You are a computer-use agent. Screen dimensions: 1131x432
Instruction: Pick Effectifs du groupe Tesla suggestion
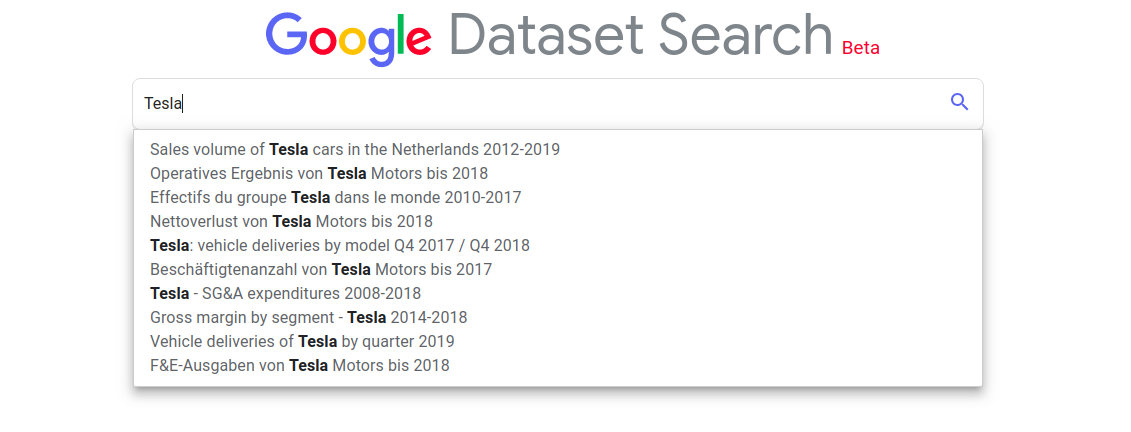coord(557,198)
